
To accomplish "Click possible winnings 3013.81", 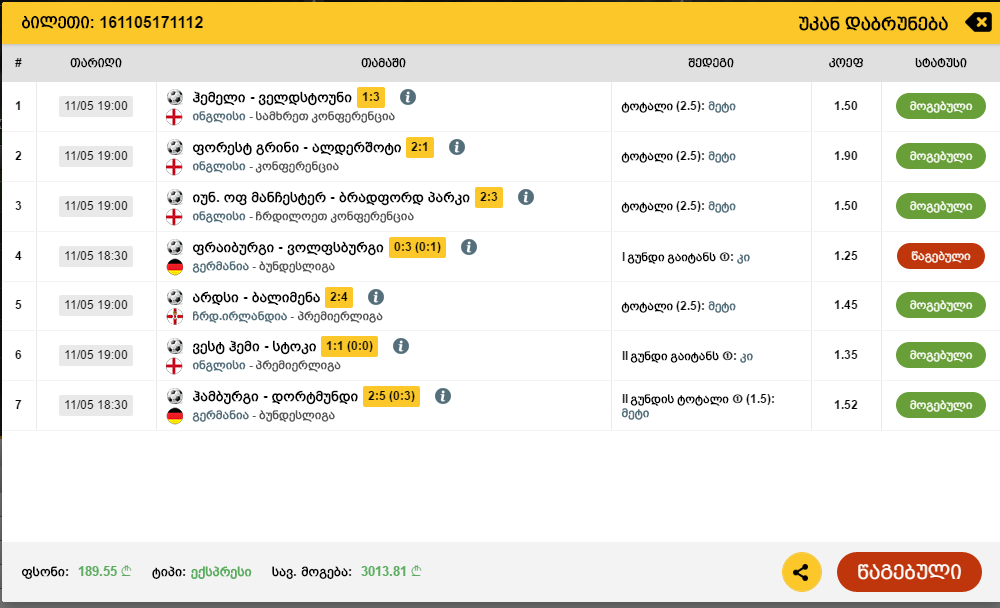I will (x=391, y=572).
